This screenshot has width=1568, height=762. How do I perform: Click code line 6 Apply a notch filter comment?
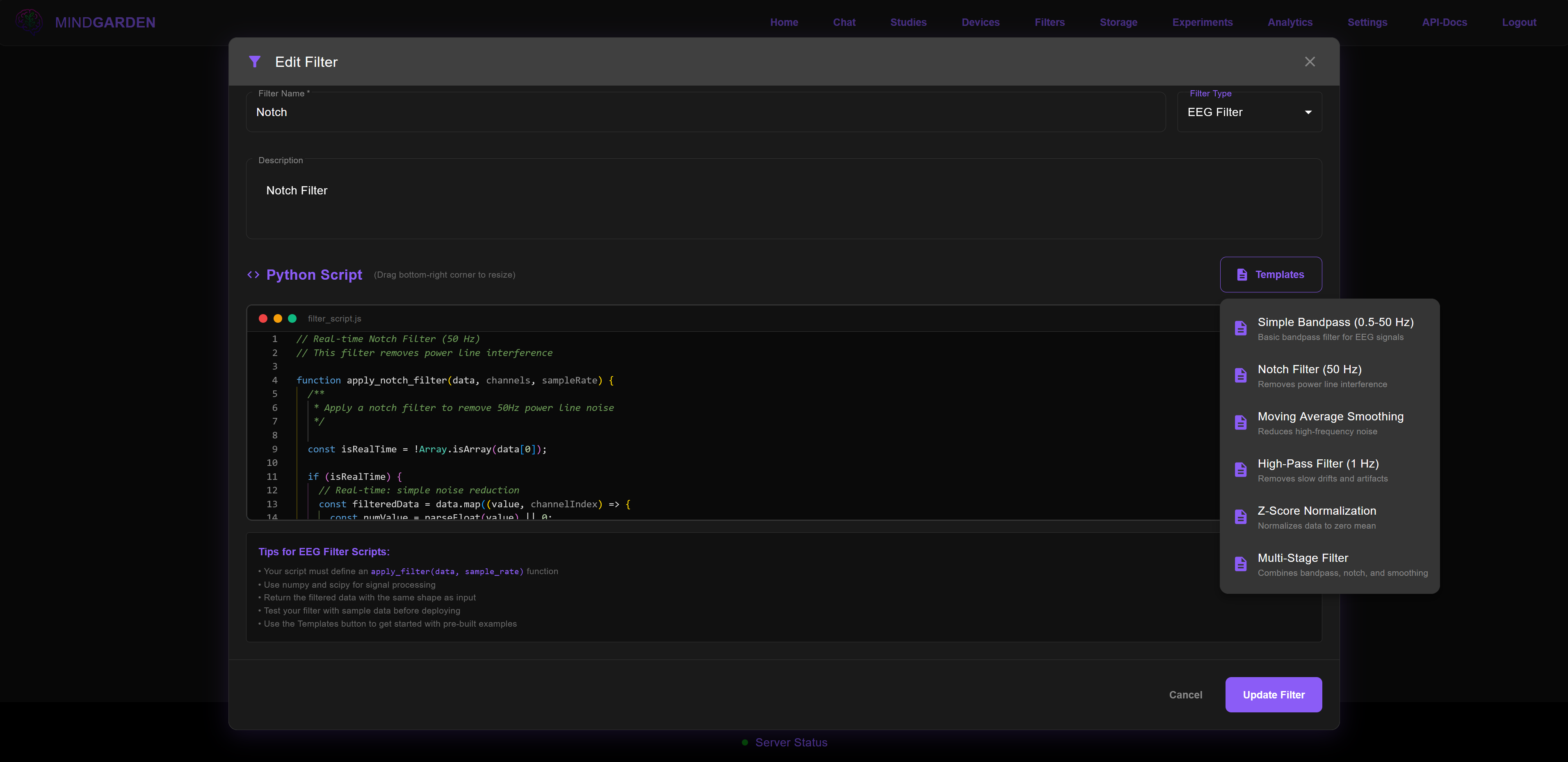(463, 408)
